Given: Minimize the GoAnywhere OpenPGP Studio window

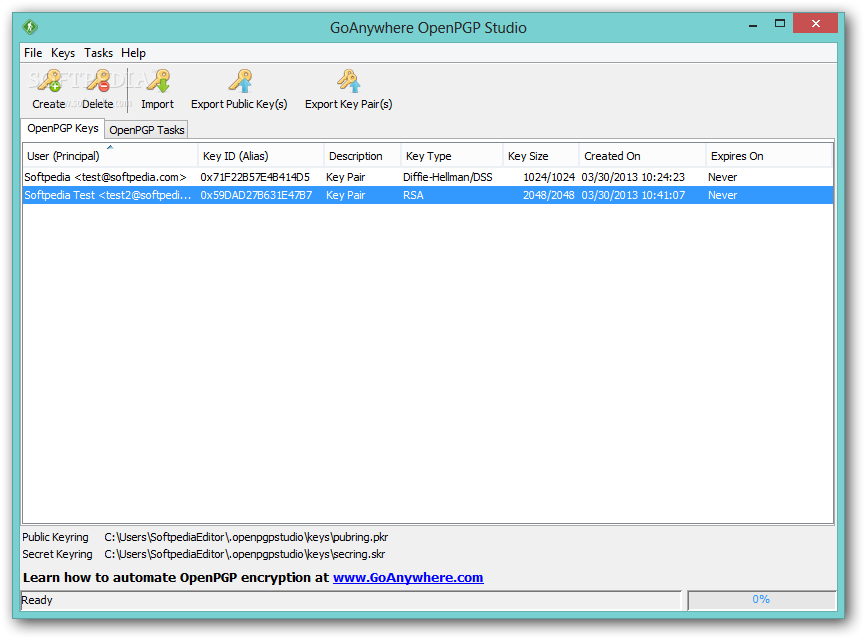Looking at the screenshot, I should [x=753, y=24].
